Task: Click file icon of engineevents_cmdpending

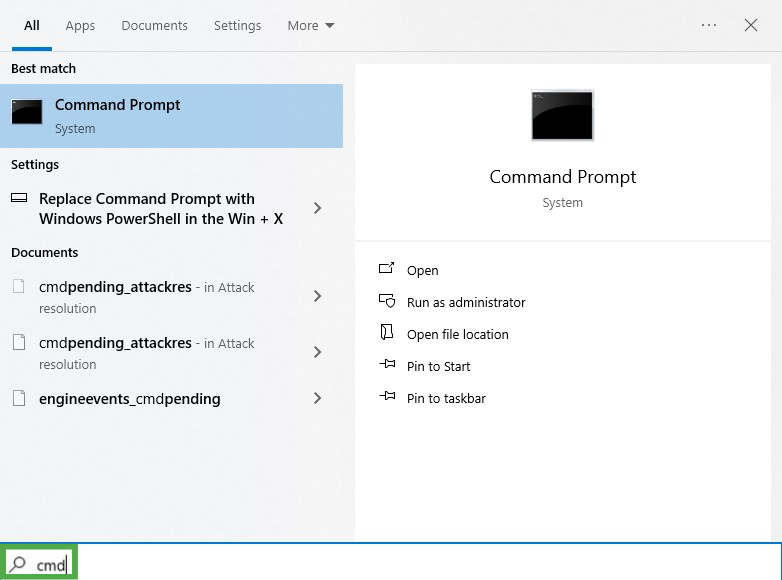Action: (19, 398)
